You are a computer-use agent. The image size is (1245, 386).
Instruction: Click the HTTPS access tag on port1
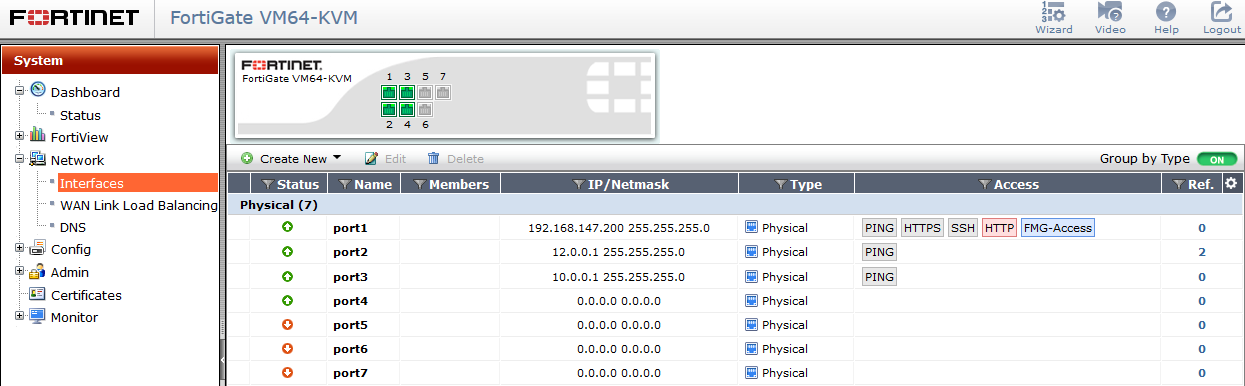923,228
